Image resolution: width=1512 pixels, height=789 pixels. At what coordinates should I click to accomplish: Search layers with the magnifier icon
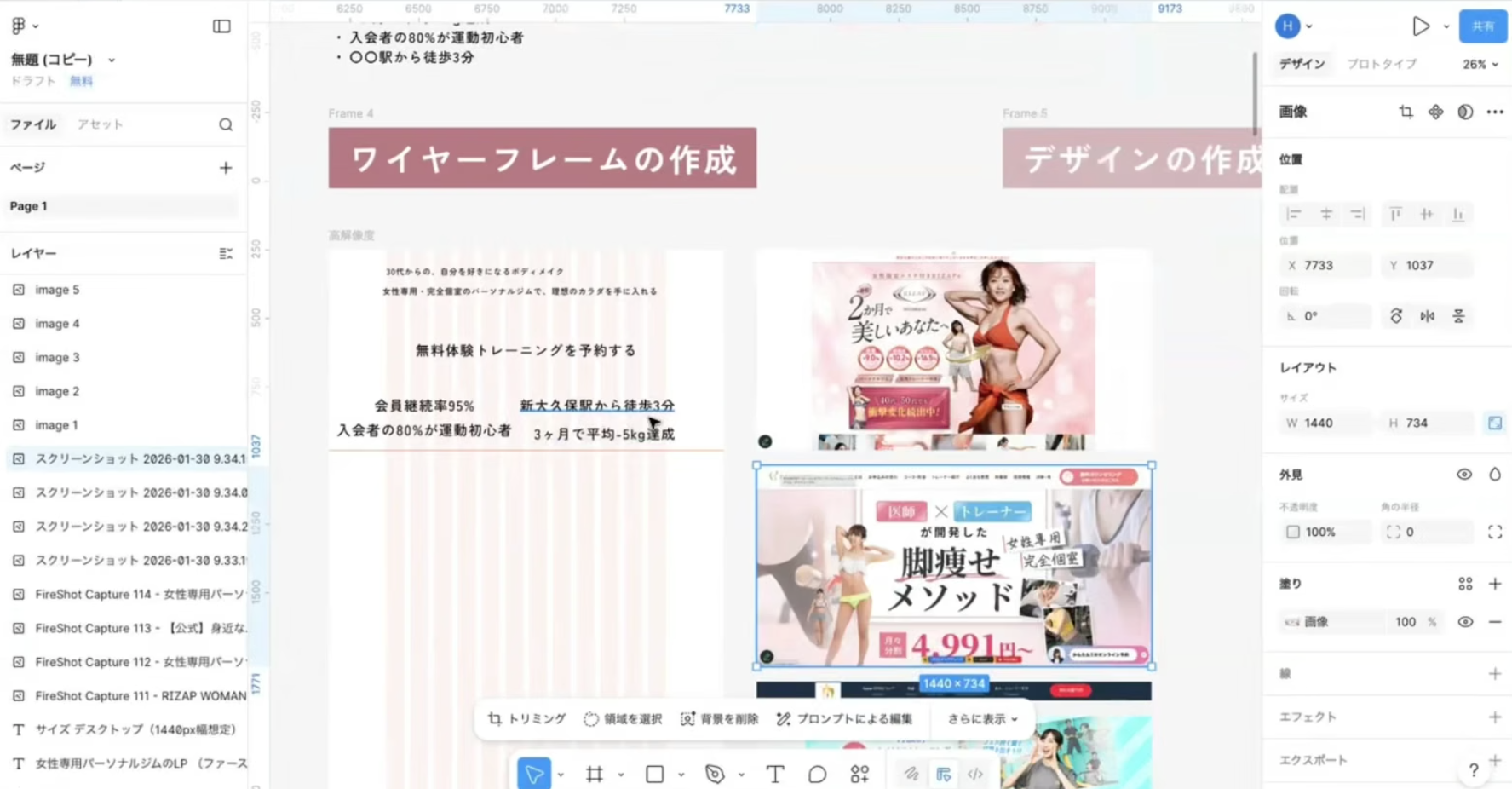point(226,125)
